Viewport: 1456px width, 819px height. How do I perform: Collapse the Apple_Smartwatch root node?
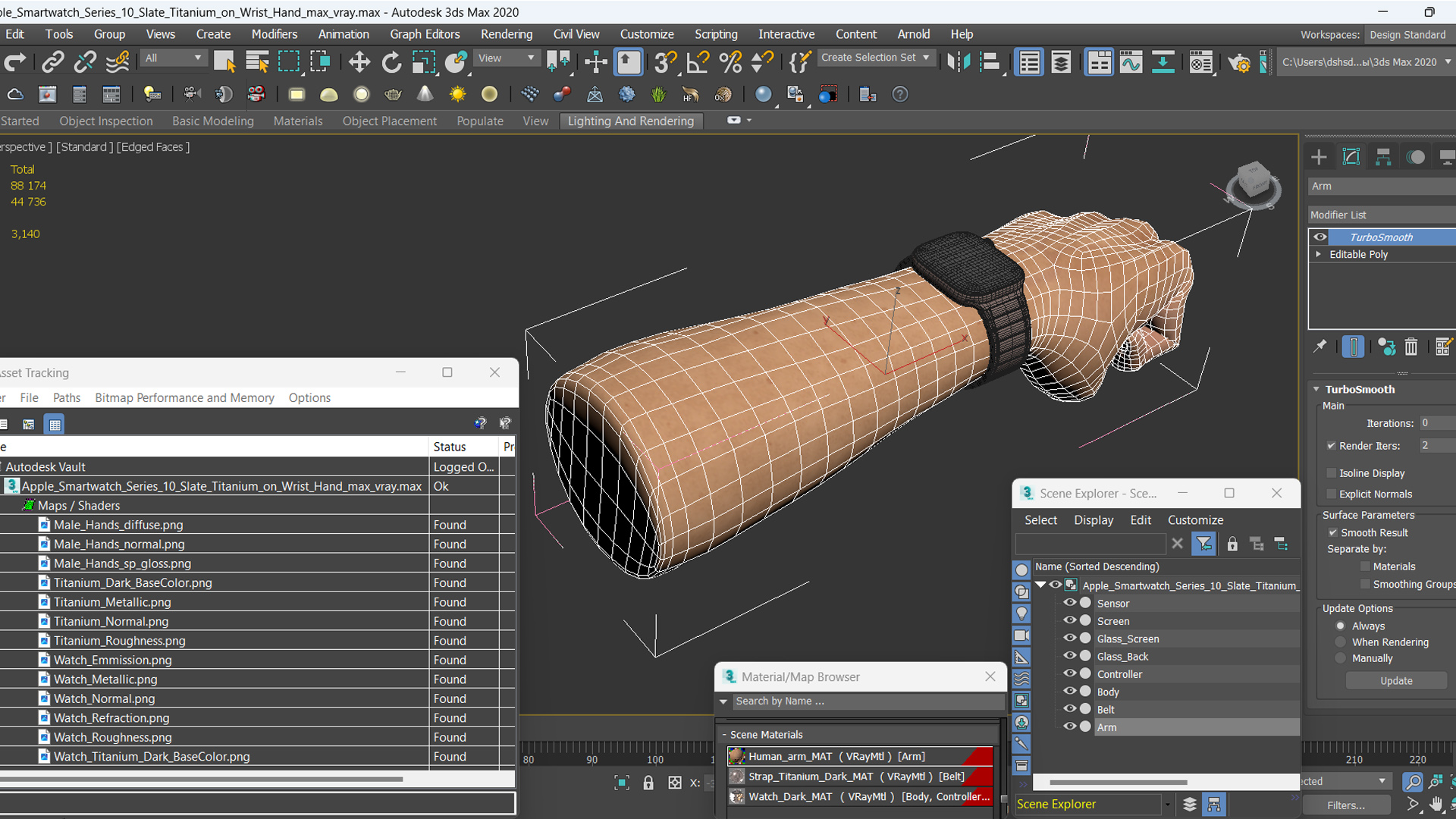[1041, 585]
